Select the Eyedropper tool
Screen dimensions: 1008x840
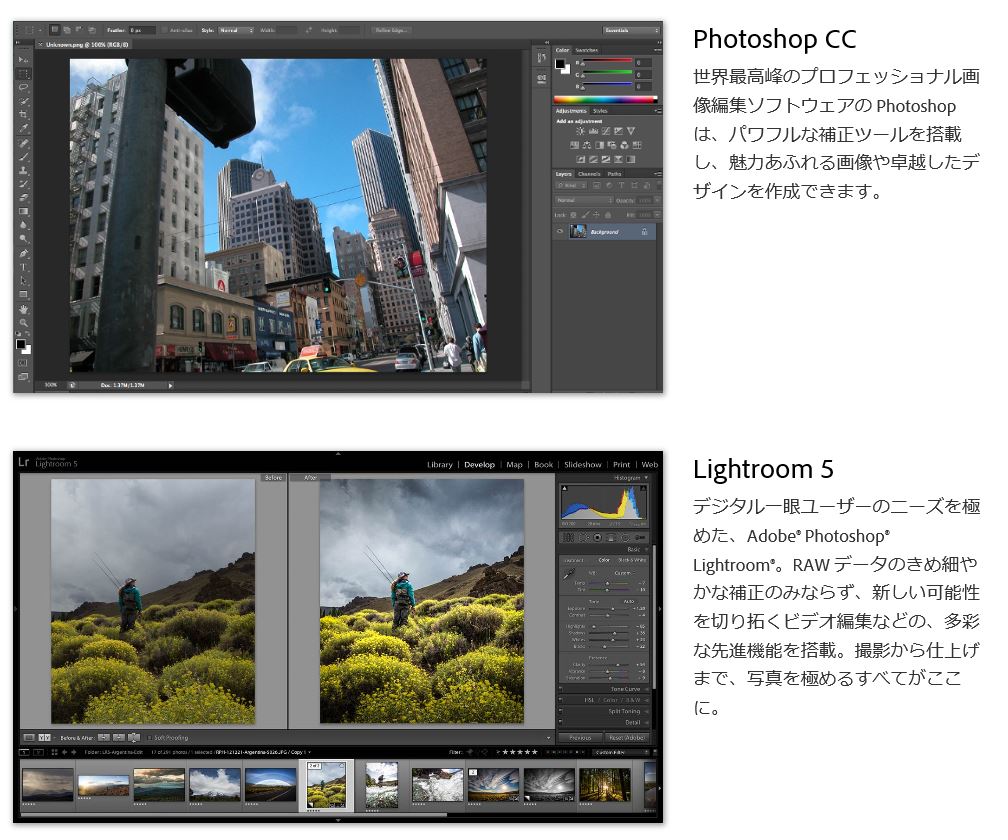pos(23,128)
